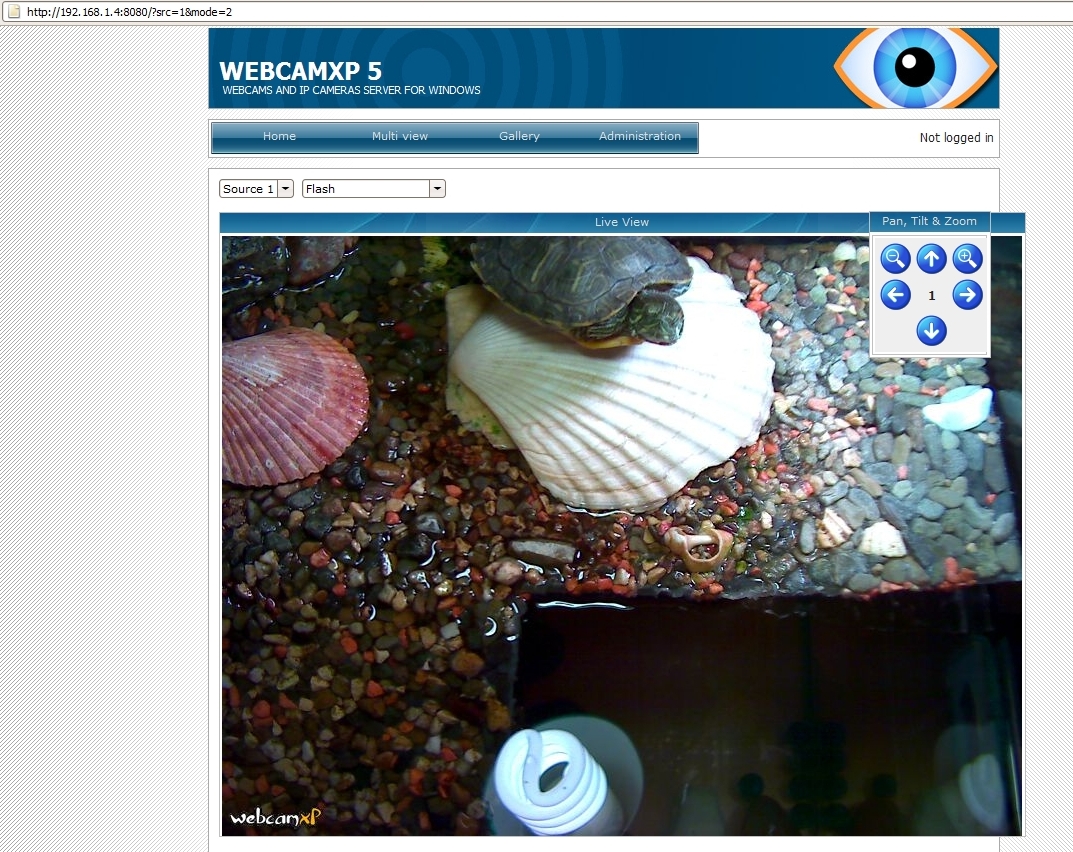Click the 'Not logged in' text
Screen dimensions: 1073x852
pos(956,138)
